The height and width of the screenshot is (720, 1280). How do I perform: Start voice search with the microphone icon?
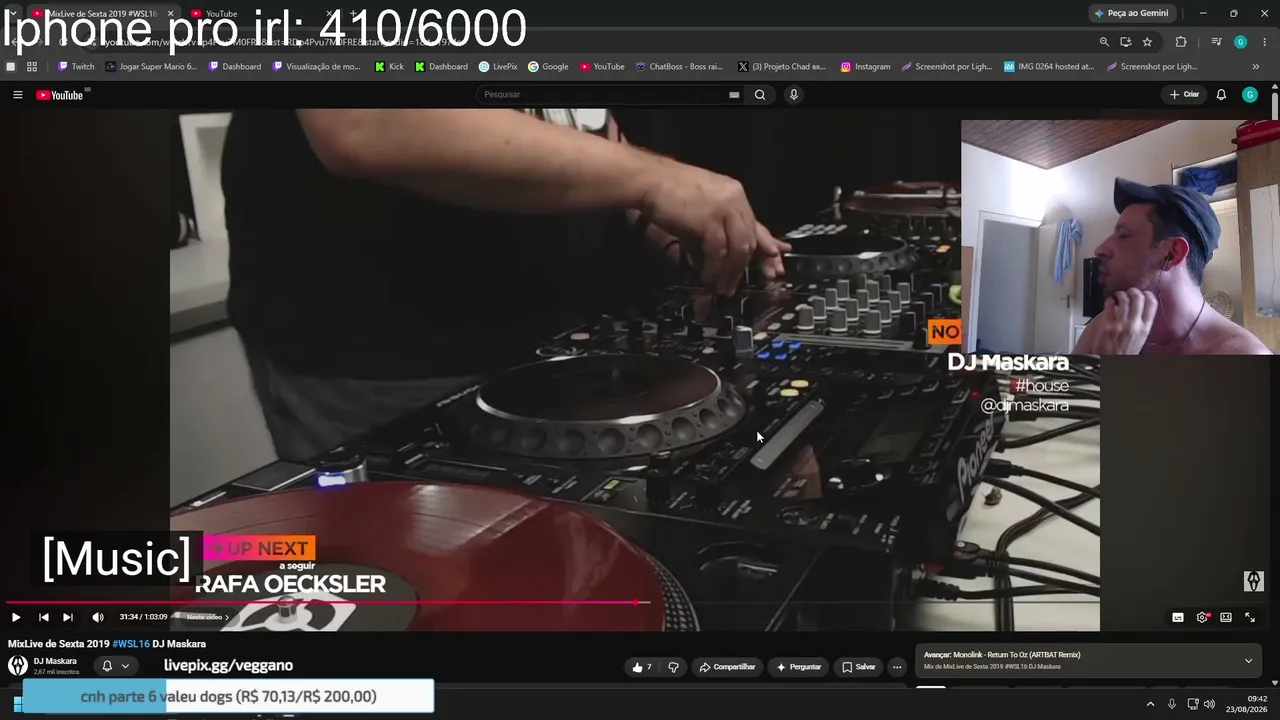(794, 95)
